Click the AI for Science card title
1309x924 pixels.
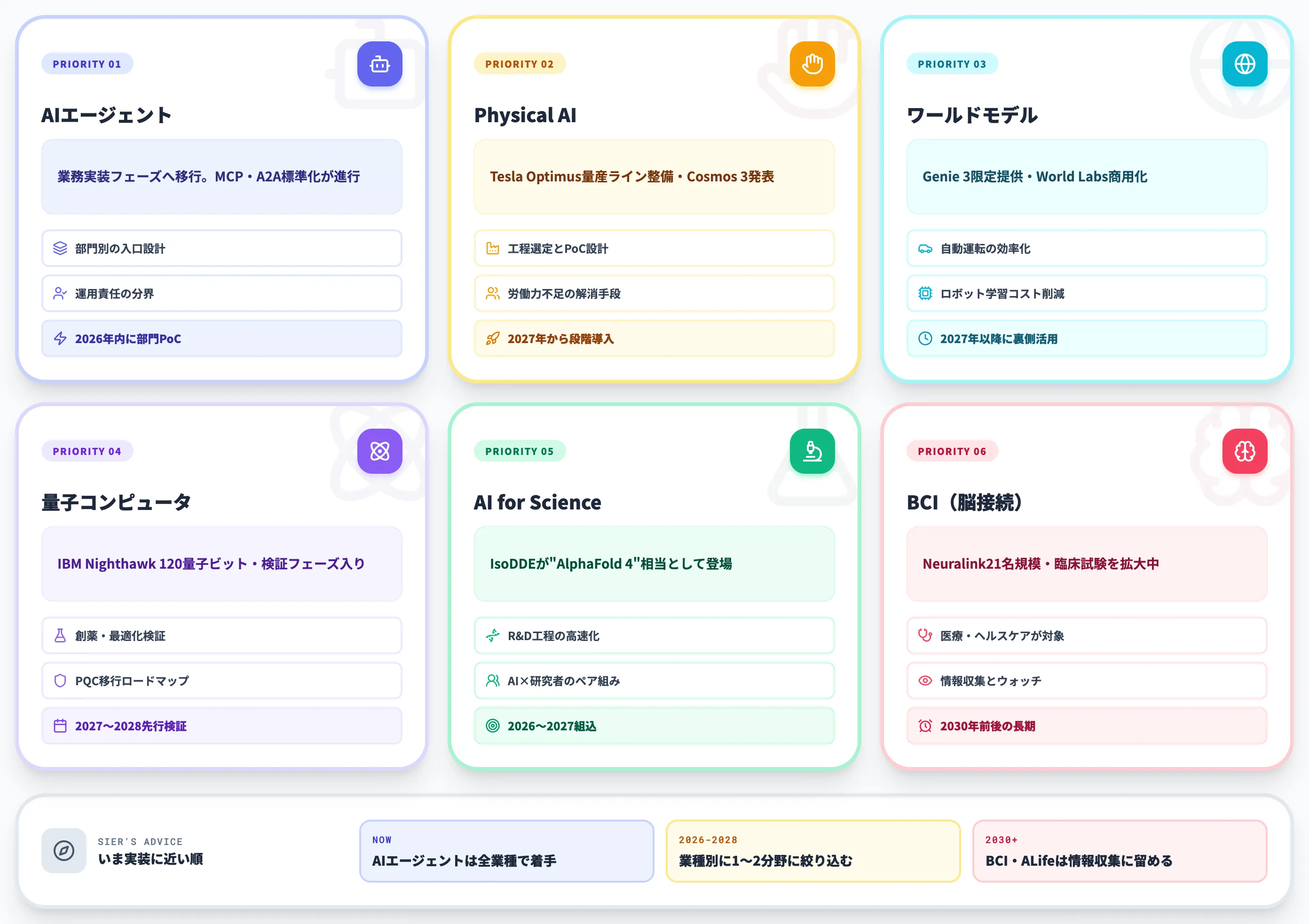tap(537, 502)
